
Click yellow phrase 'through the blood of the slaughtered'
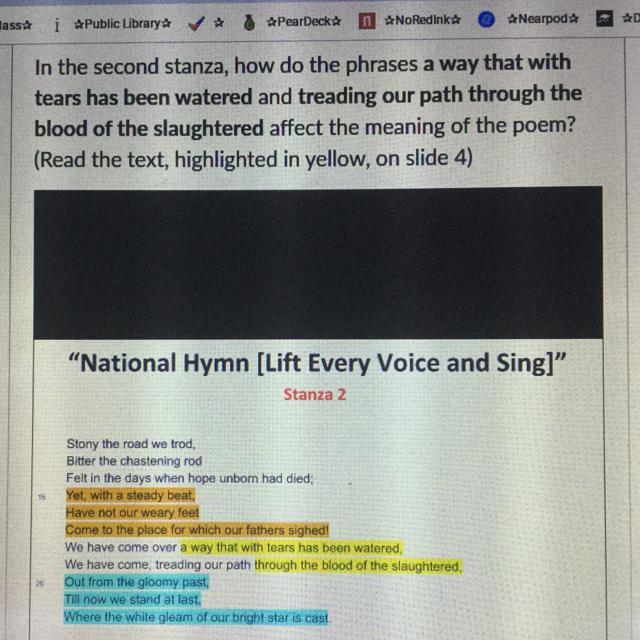pyautogui.click(x=358, y=566)
